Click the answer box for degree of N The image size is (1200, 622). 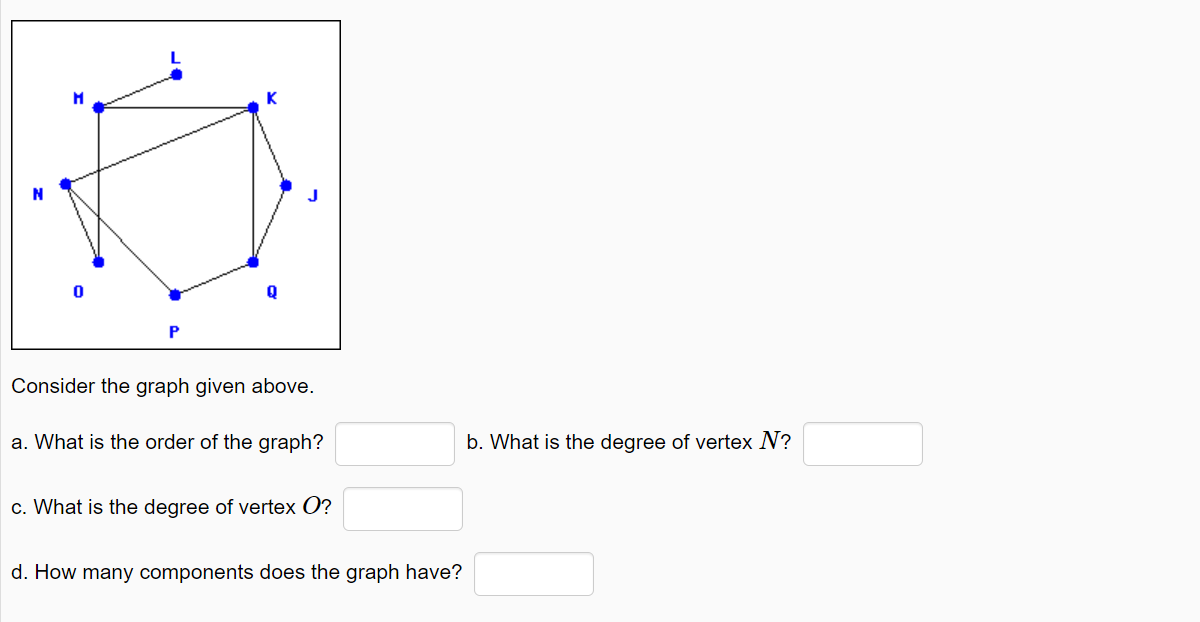(862, 443)
